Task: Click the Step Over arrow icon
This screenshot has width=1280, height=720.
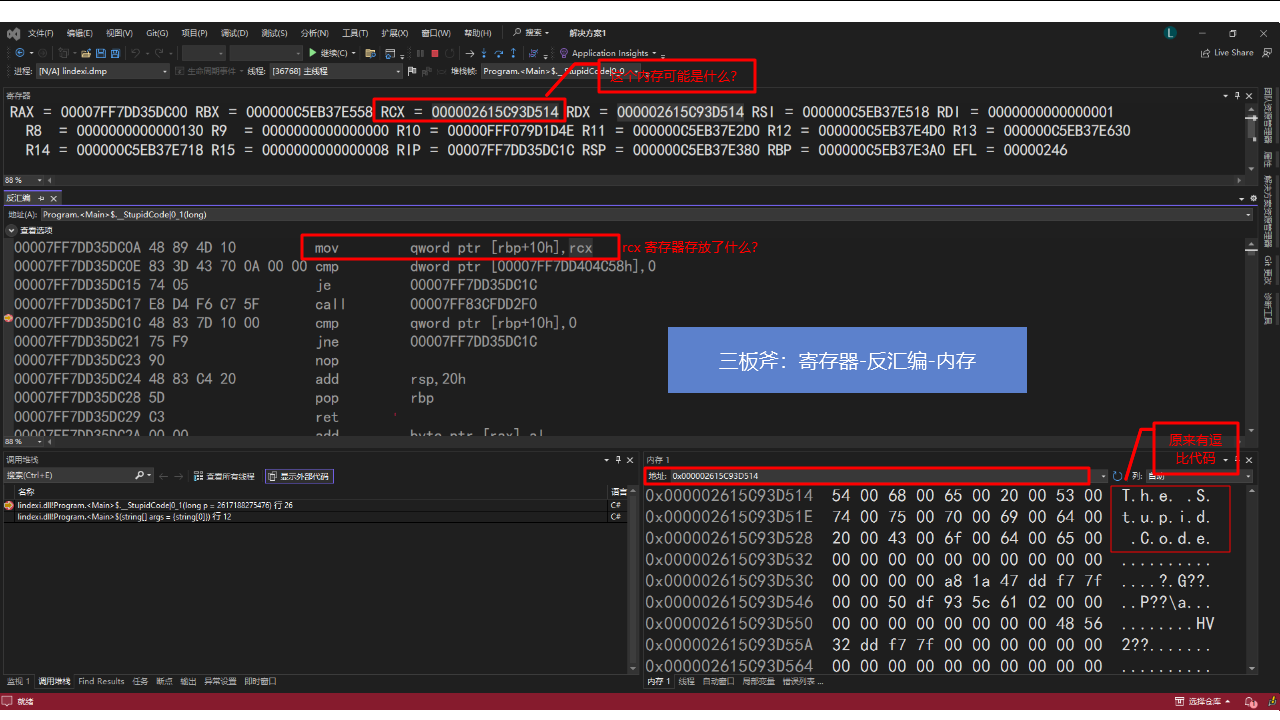Action: click(499, 53)
